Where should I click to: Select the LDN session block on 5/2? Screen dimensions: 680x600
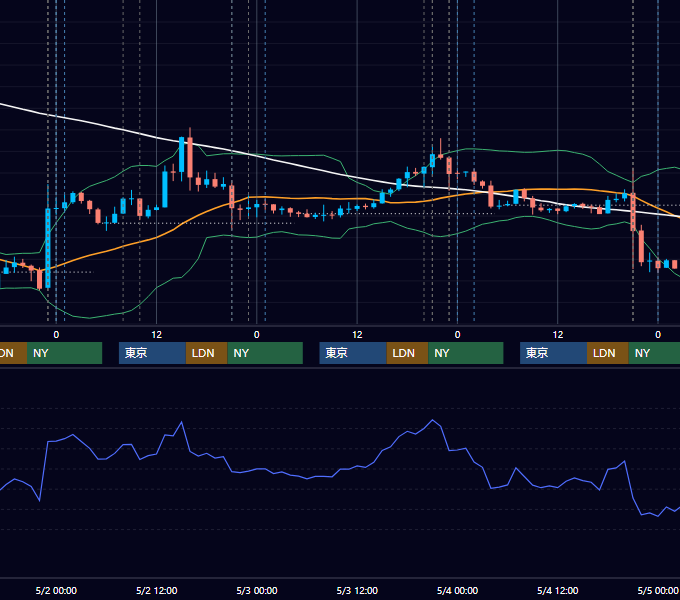(x=206, y=353)
